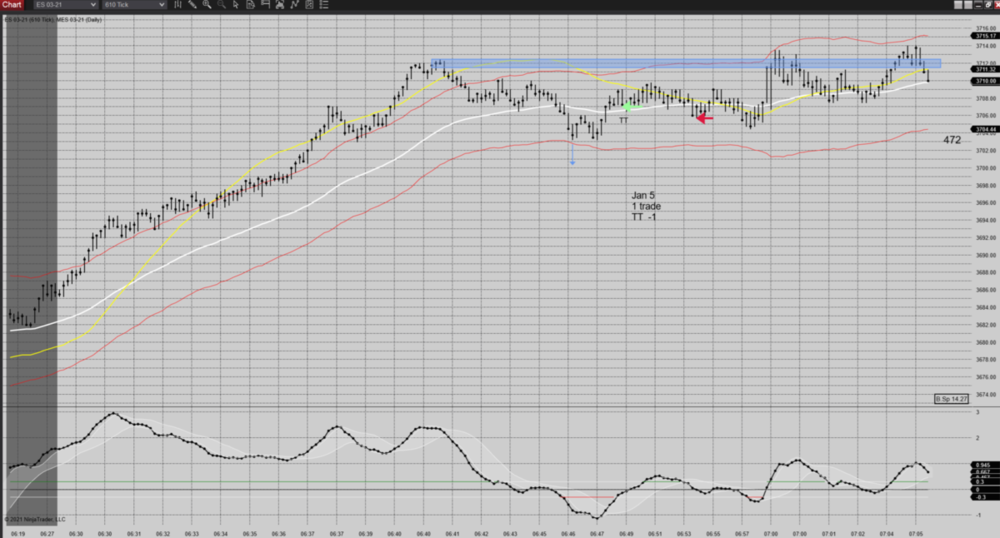The image size is (1000, 538).
Task: Open the chart style bar type icon
Action: 178,5
